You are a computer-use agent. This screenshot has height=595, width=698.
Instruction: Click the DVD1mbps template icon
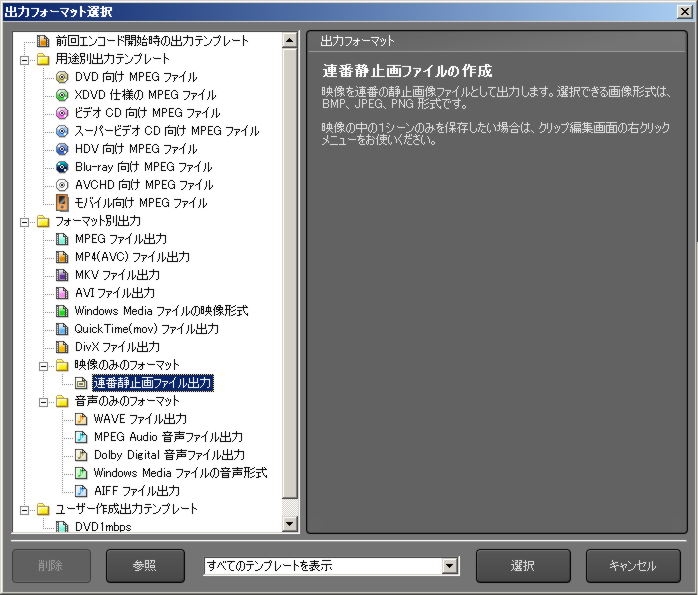point(62,527)
